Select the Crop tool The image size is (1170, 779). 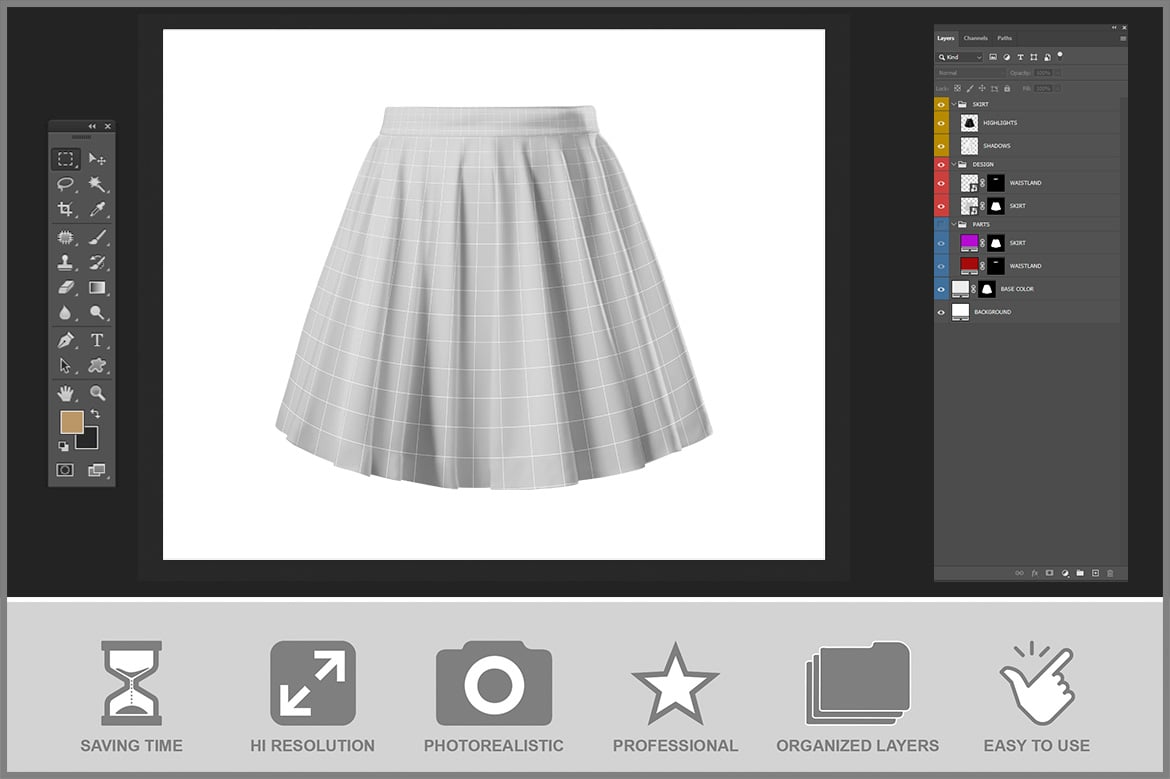tap(66, 209)
